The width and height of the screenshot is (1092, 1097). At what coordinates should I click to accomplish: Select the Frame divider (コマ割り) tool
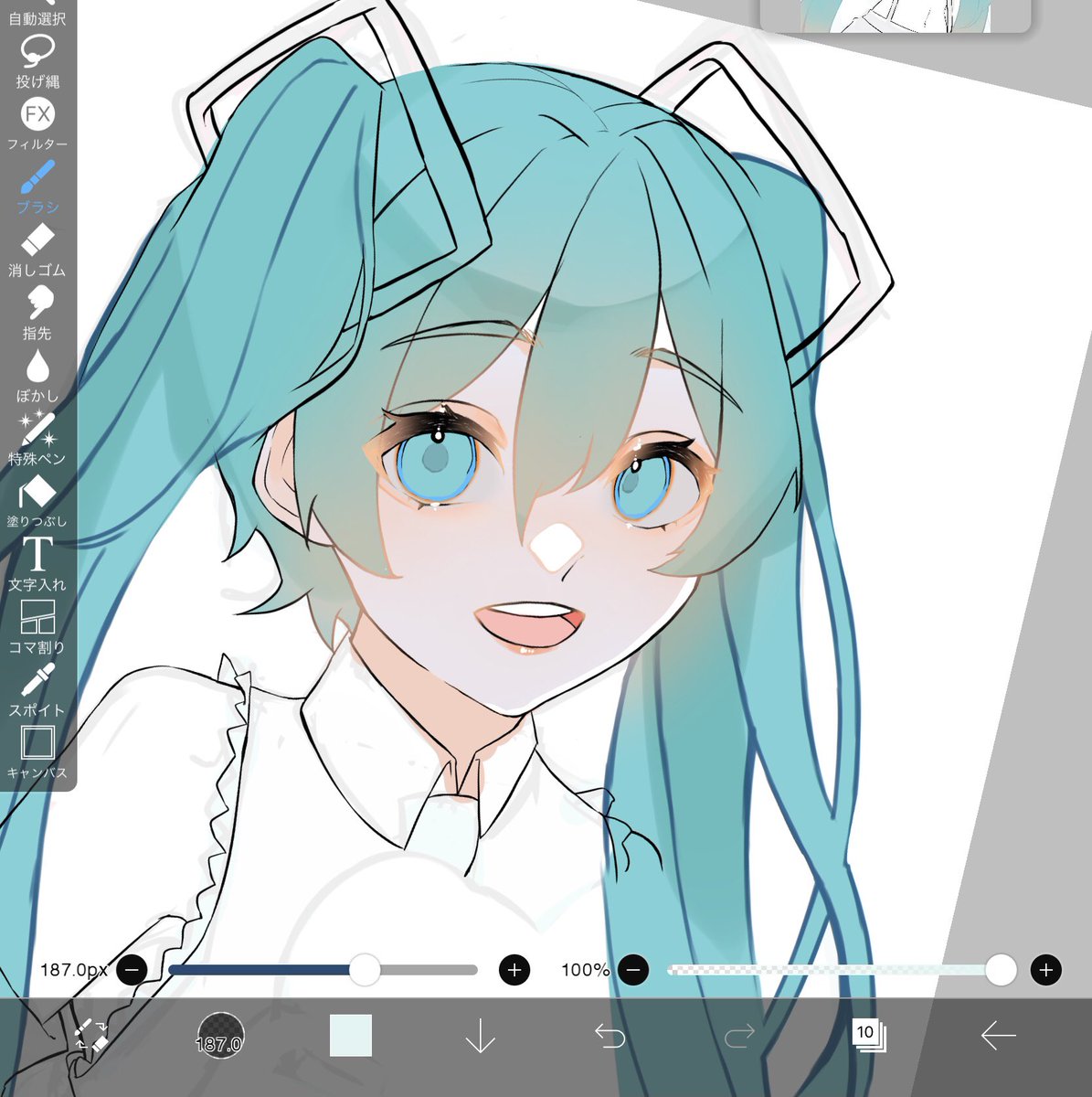[x=37, y=627]
